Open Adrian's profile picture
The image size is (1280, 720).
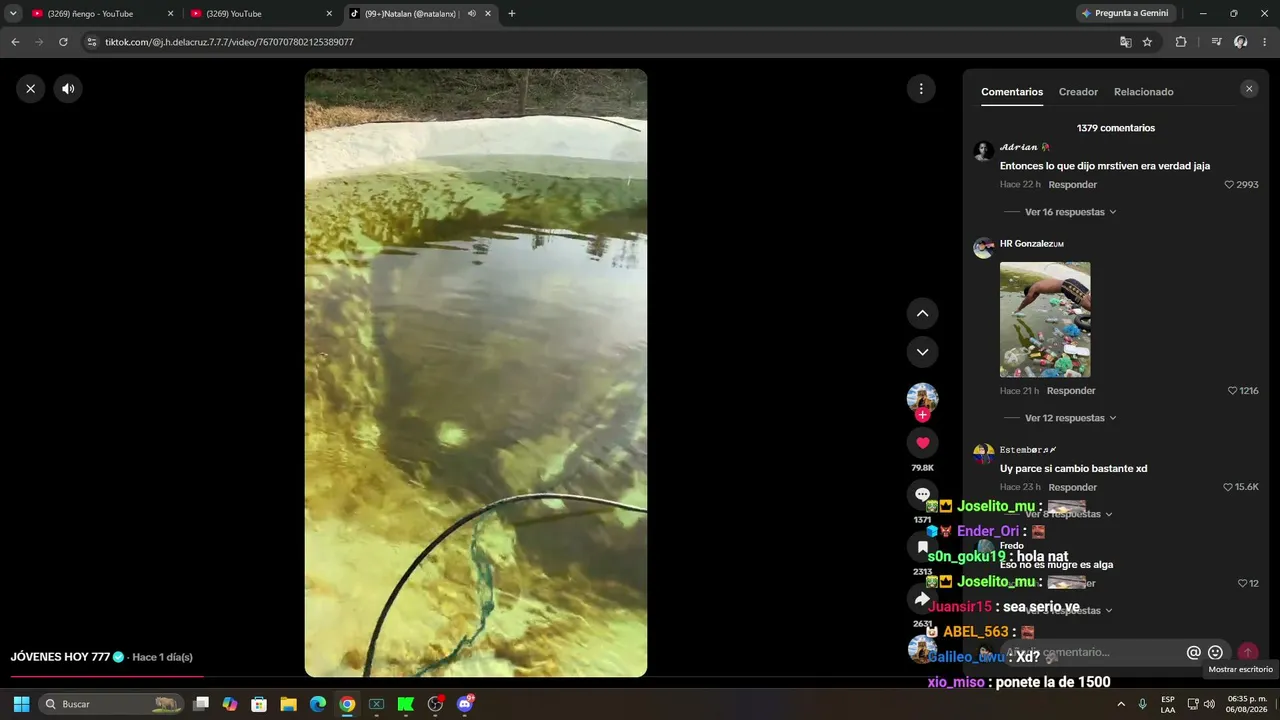[x=984, y=151]
